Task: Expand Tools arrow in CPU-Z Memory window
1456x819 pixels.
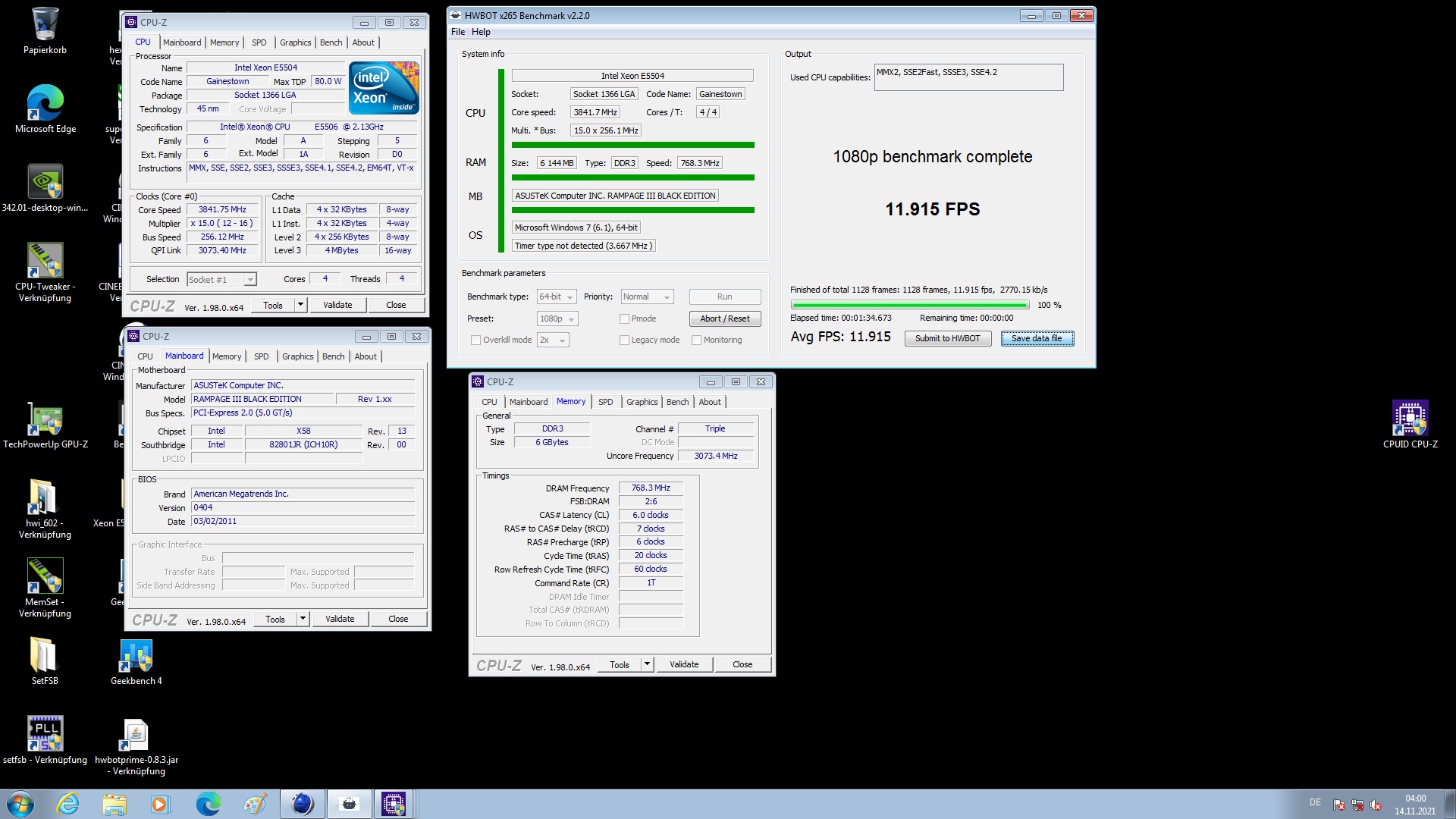Action: coord(647,664)
